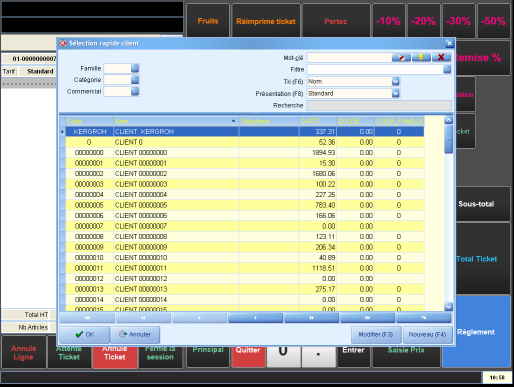Viewport: 514px width, 387px height.
Task: Click the refresh arrow in the record navigator
Action: click(x=423, y=318)
